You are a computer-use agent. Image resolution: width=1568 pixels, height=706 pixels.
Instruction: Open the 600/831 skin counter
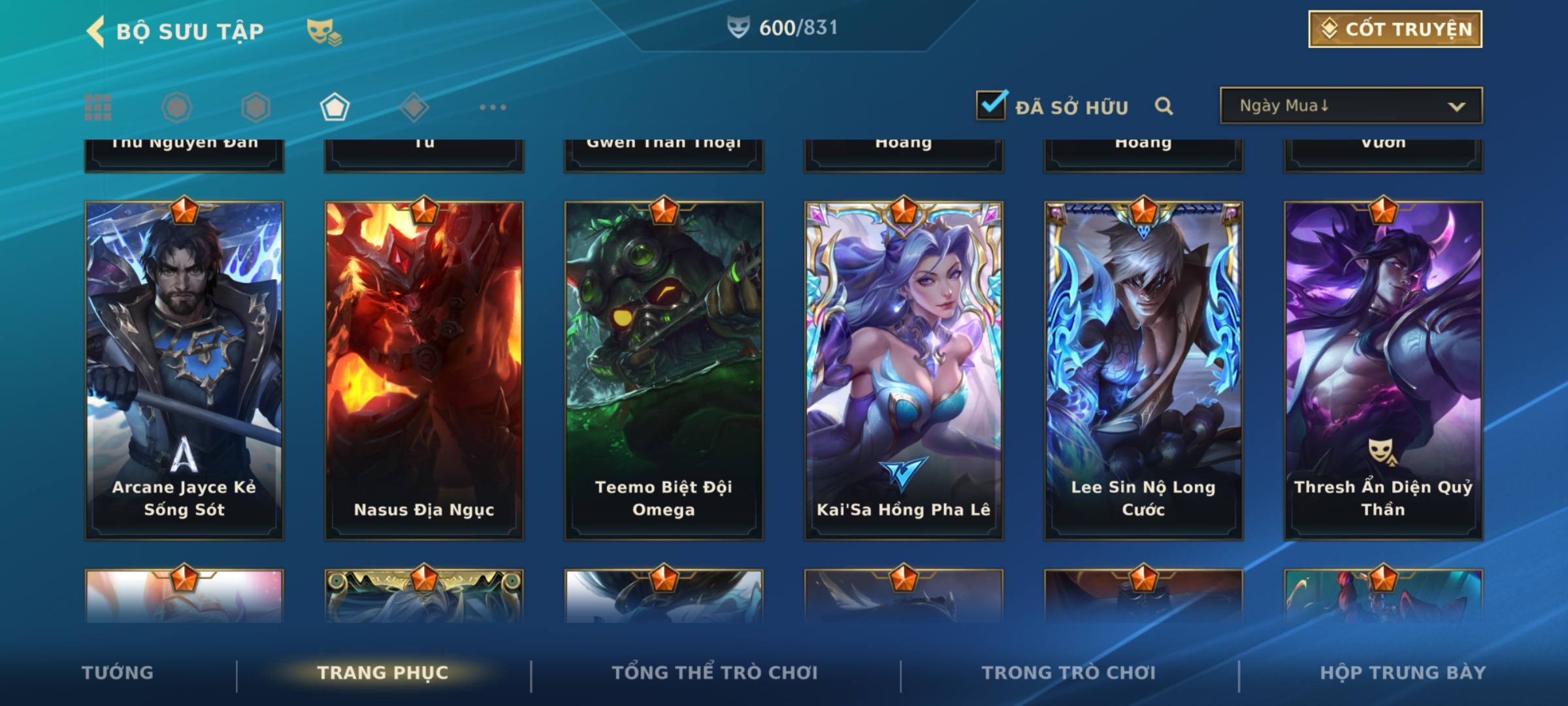point(783,27)
